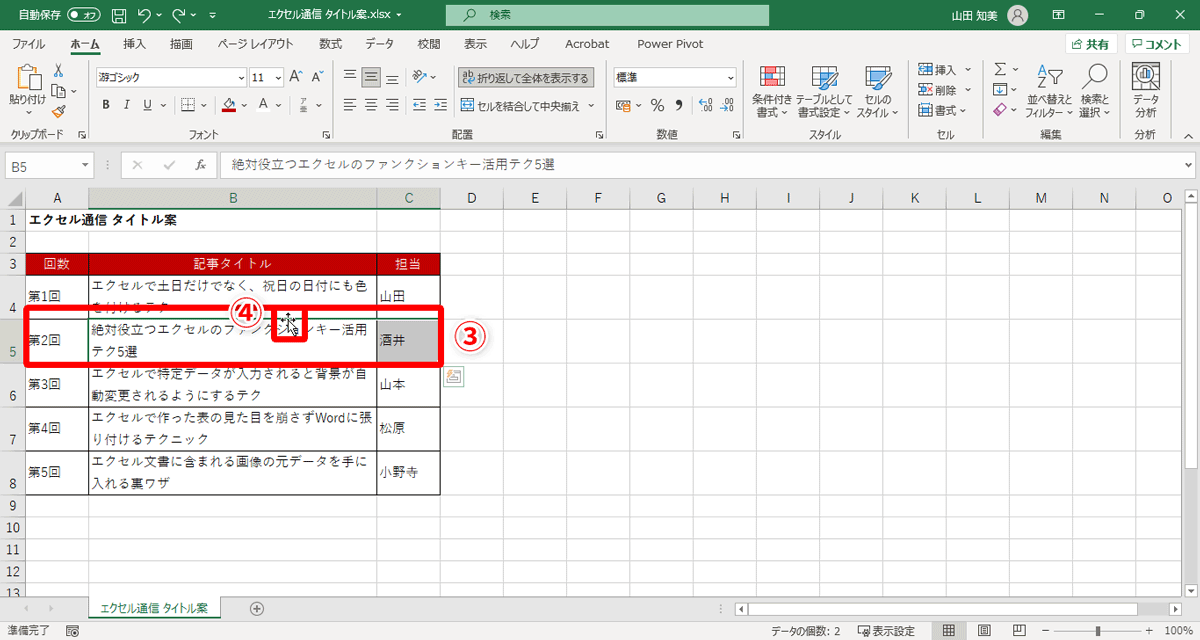Switch to Insert (挿入) tab
Image resolution: width=1200 pixels, height=640 pixels.
click(134, 44)
